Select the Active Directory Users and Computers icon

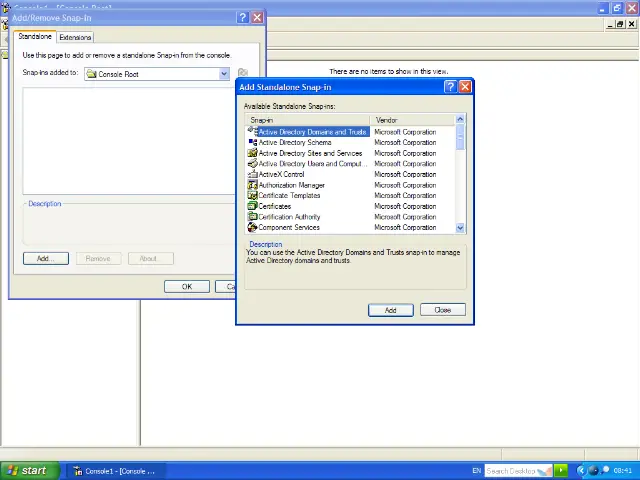click(x=252, y=164)
